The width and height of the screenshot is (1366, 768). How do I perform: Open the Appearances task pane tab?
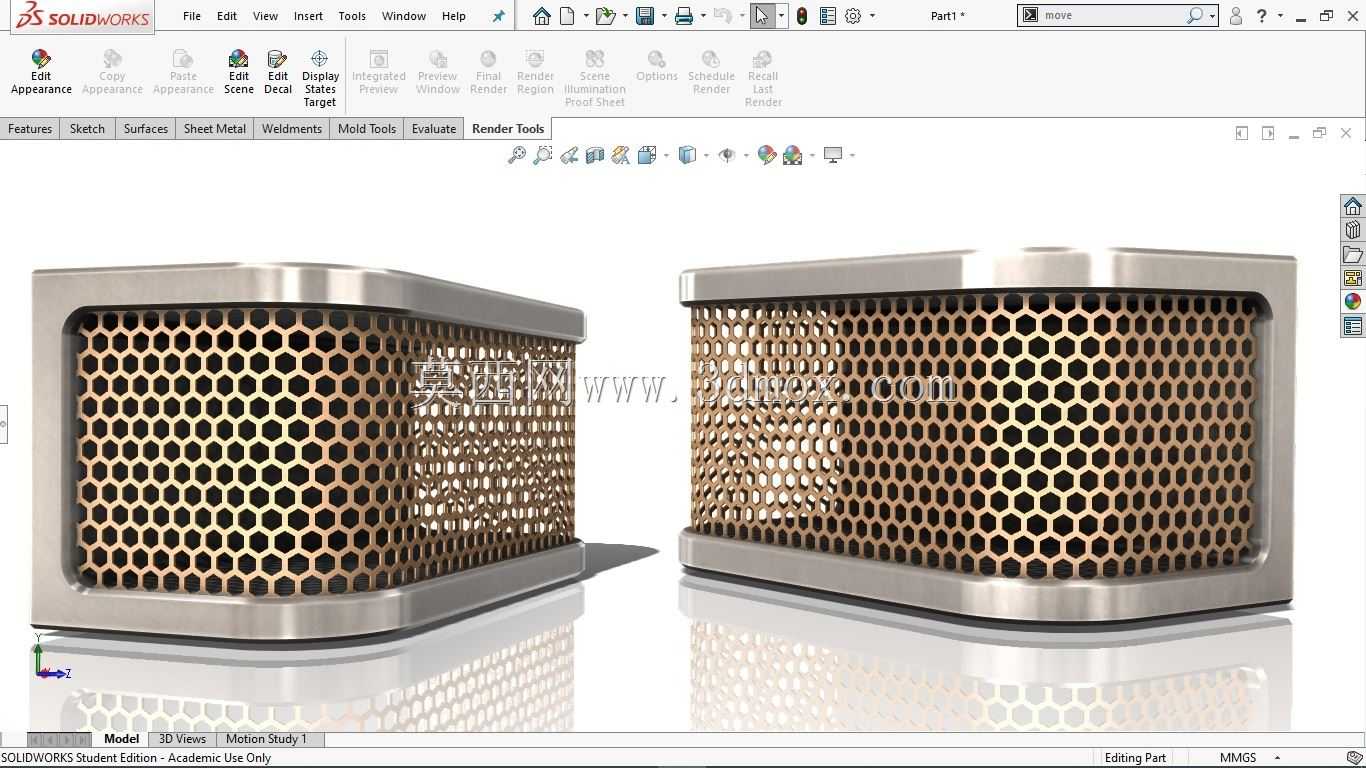pyautogui.click(x=1353, y=302)
